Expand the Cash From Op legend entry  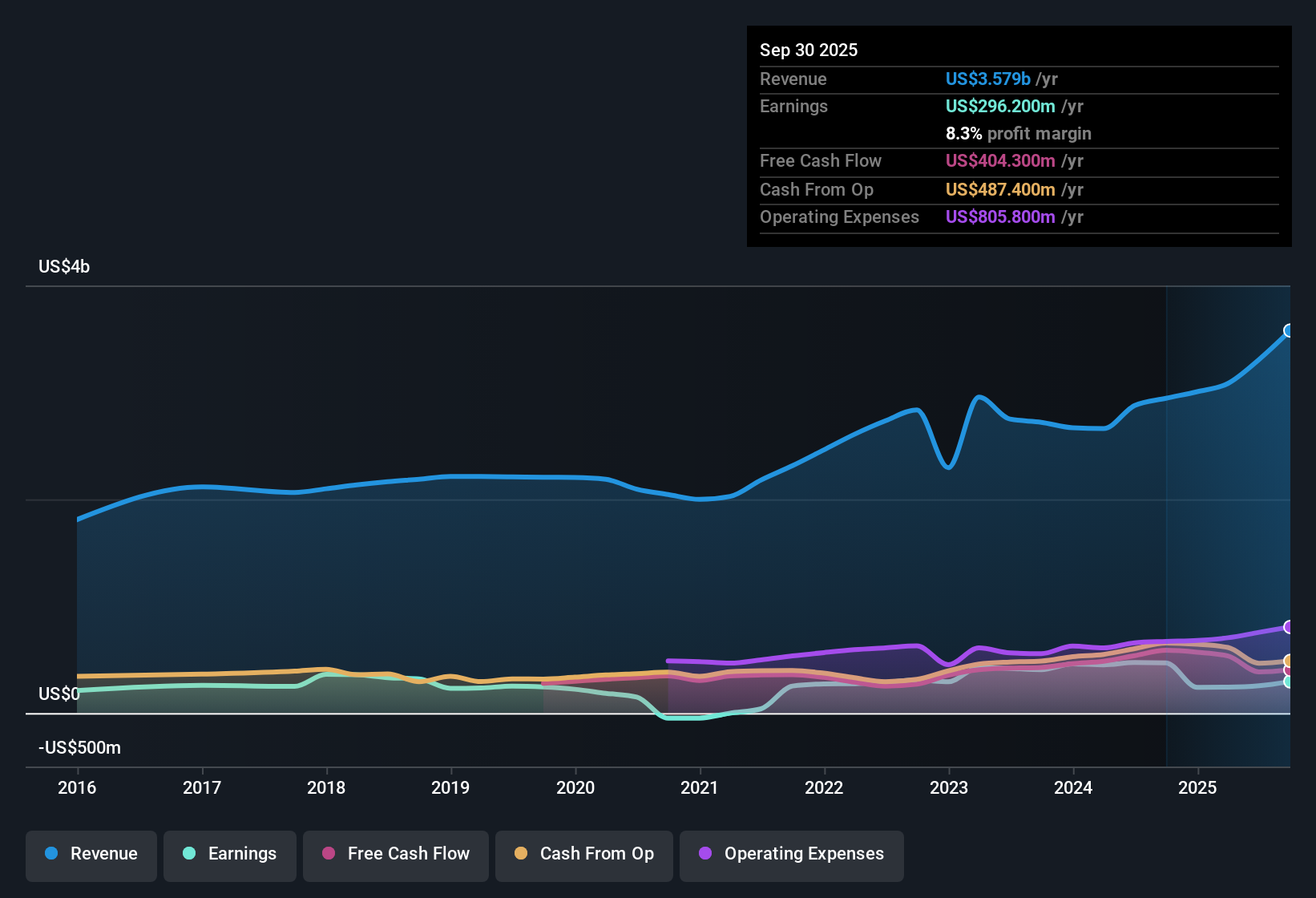[x=583, y=856]
